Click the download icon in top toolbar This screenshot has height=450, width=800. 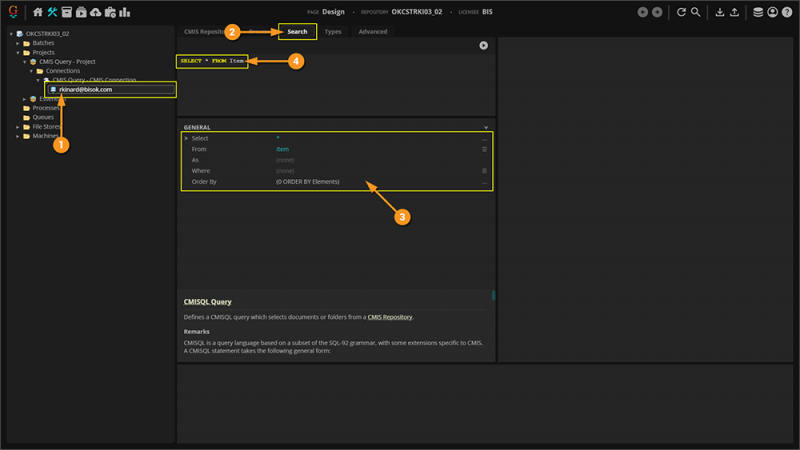[719, 12]
